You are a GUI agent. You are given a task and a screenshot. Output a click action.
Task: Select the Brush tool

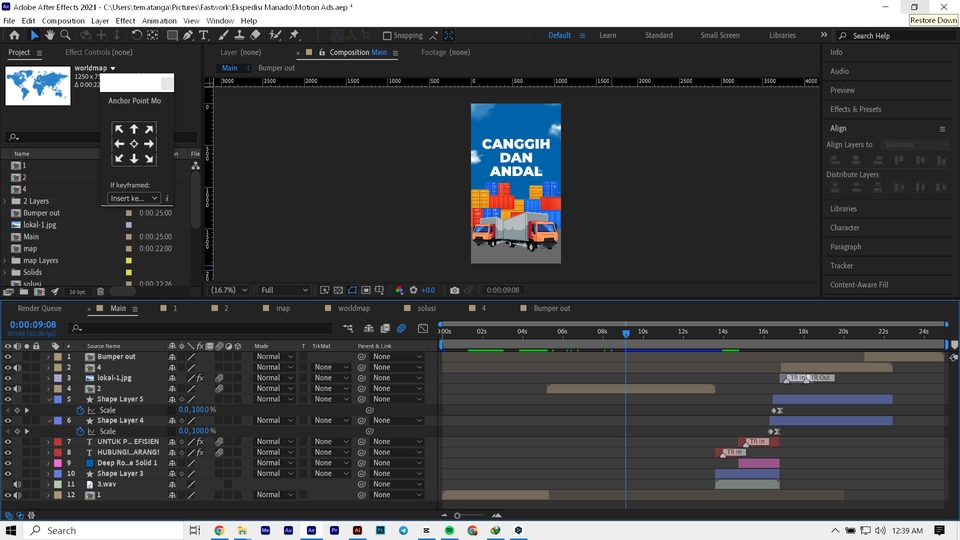point(223,36)
